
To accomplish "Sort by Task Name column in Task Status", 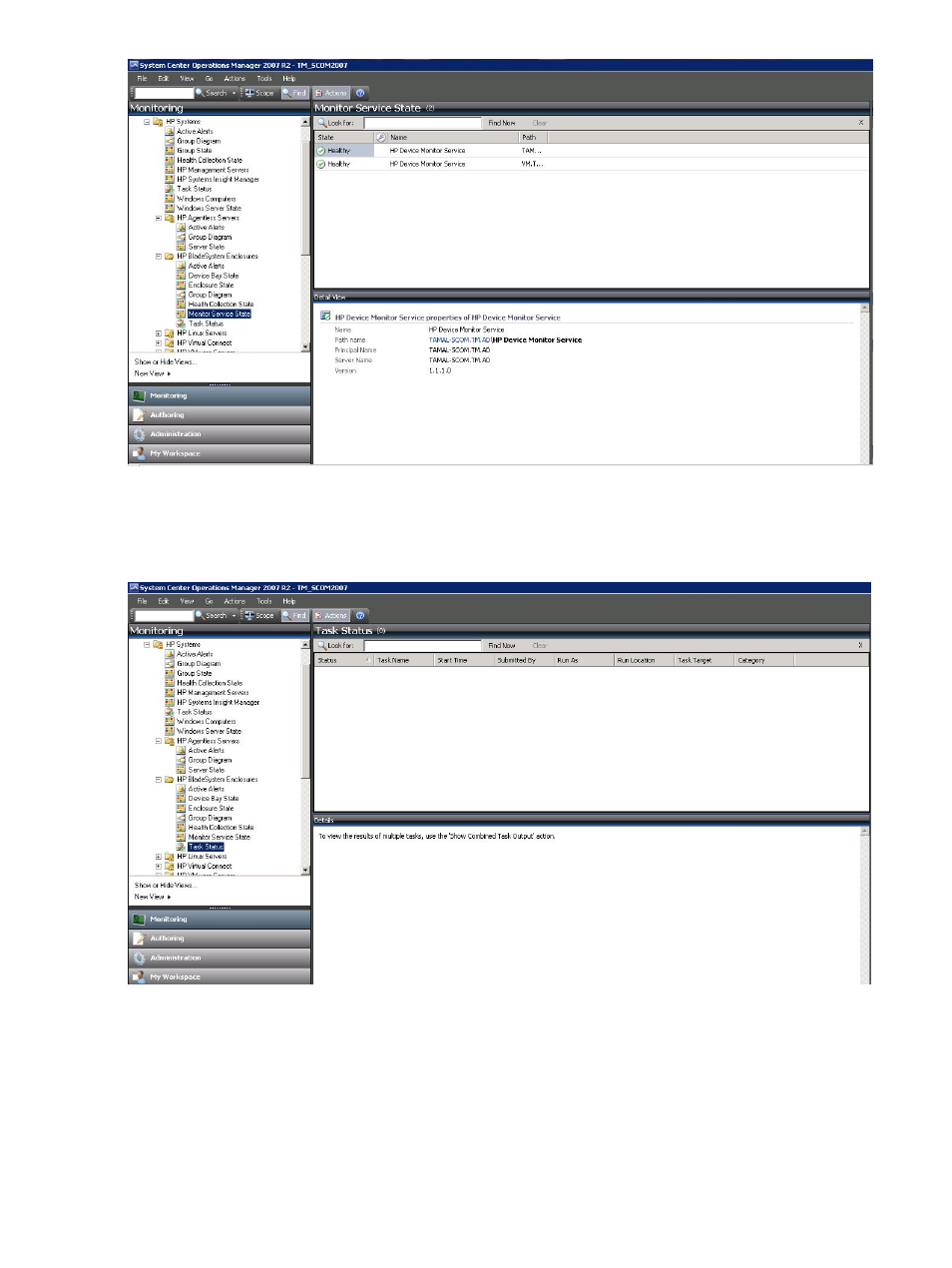I will point(404,660).
